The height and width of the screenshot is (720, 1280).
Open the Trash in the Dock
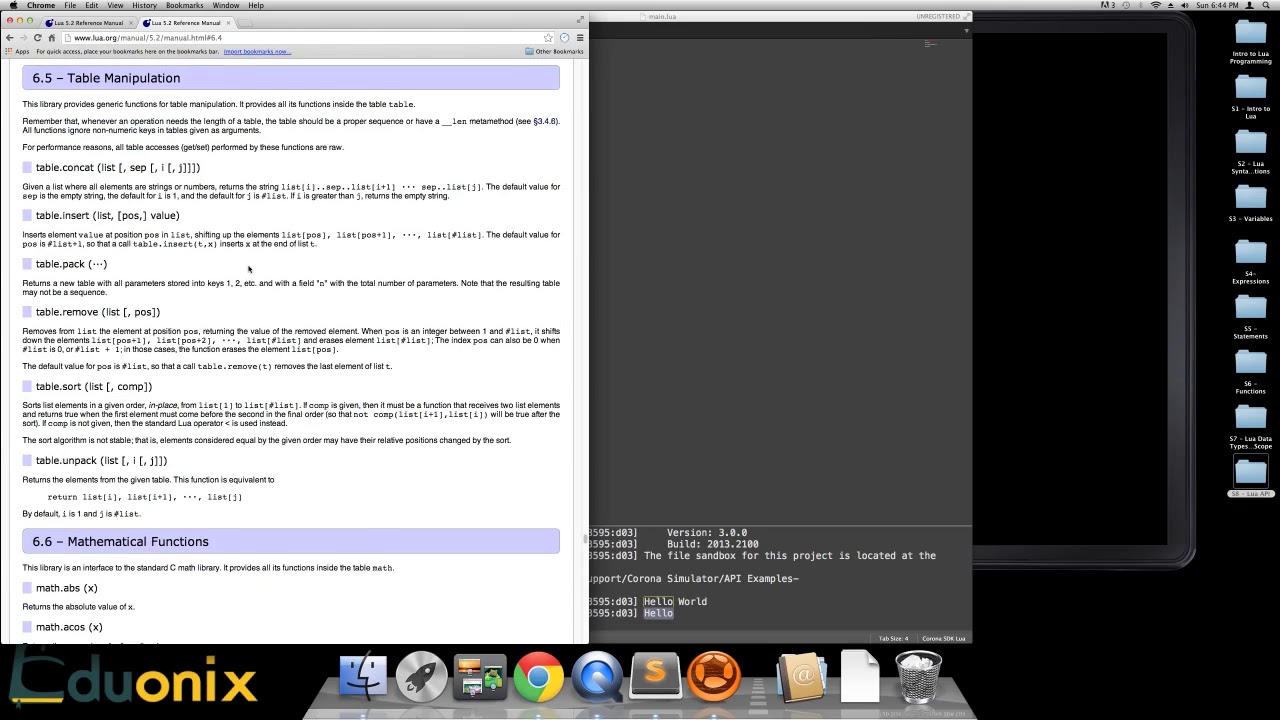[x=918, y=677]
